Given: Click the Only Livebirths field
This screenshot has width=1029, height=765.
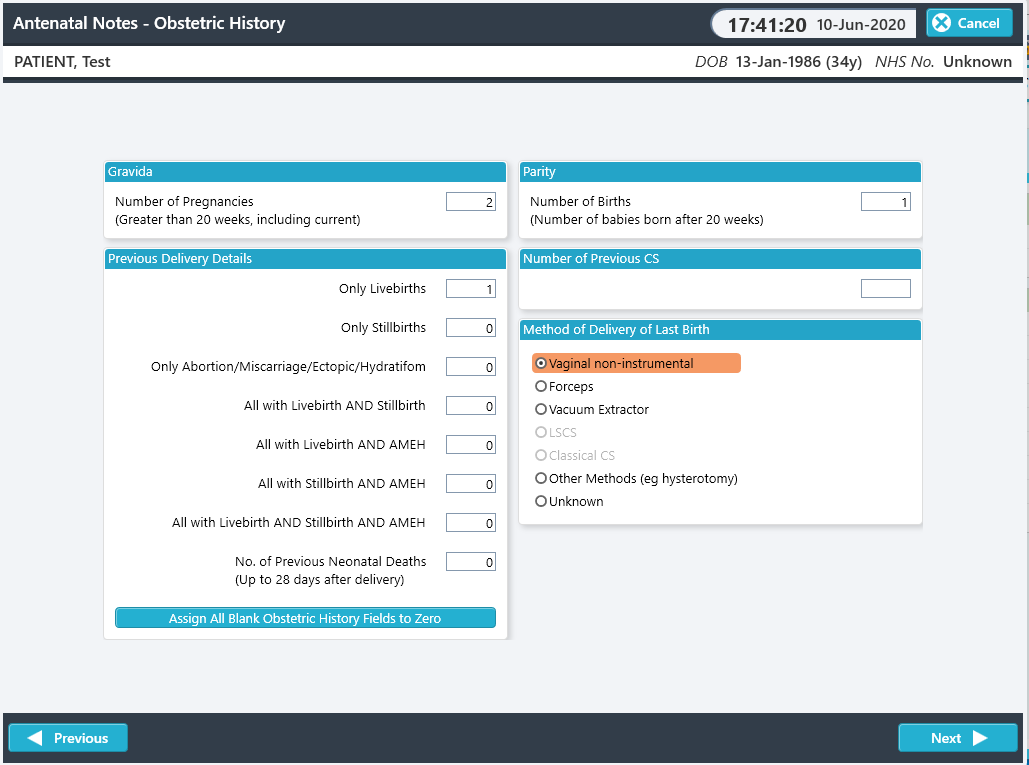Looking at the screenshot, I should coord(471,289).
